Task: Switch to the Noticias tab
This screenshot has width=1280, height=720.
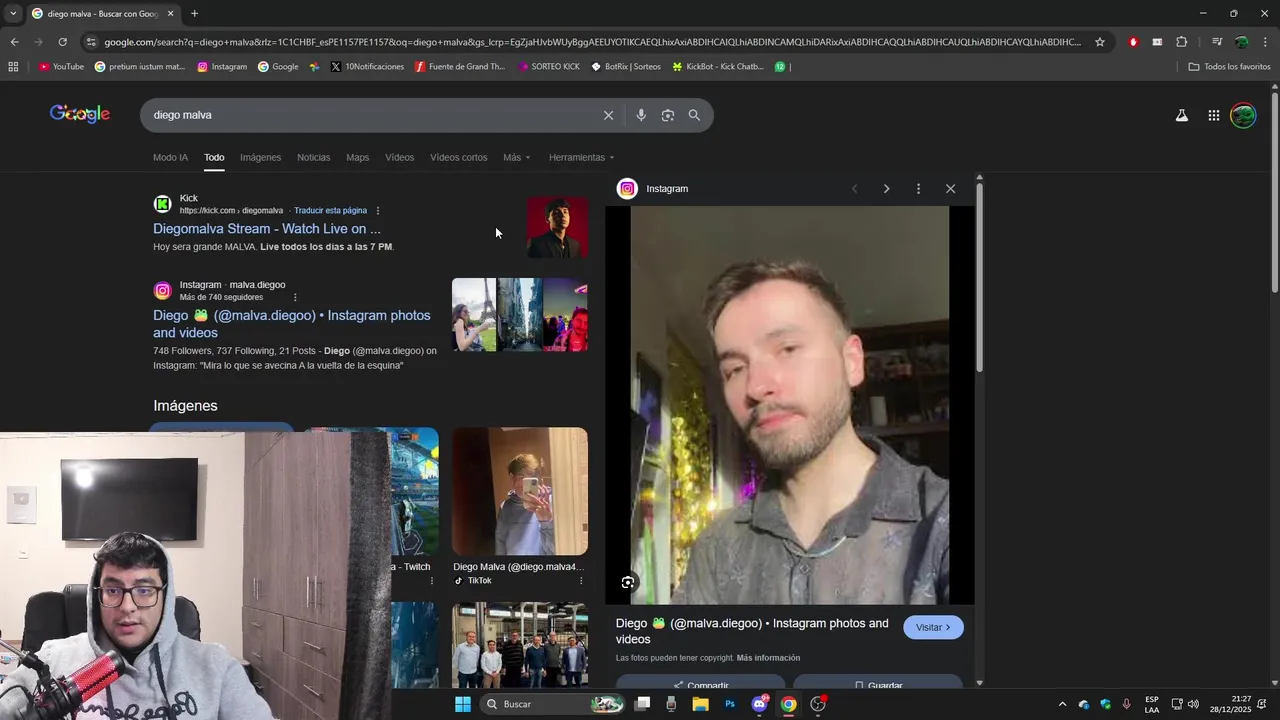Action: tap(313, 157)
